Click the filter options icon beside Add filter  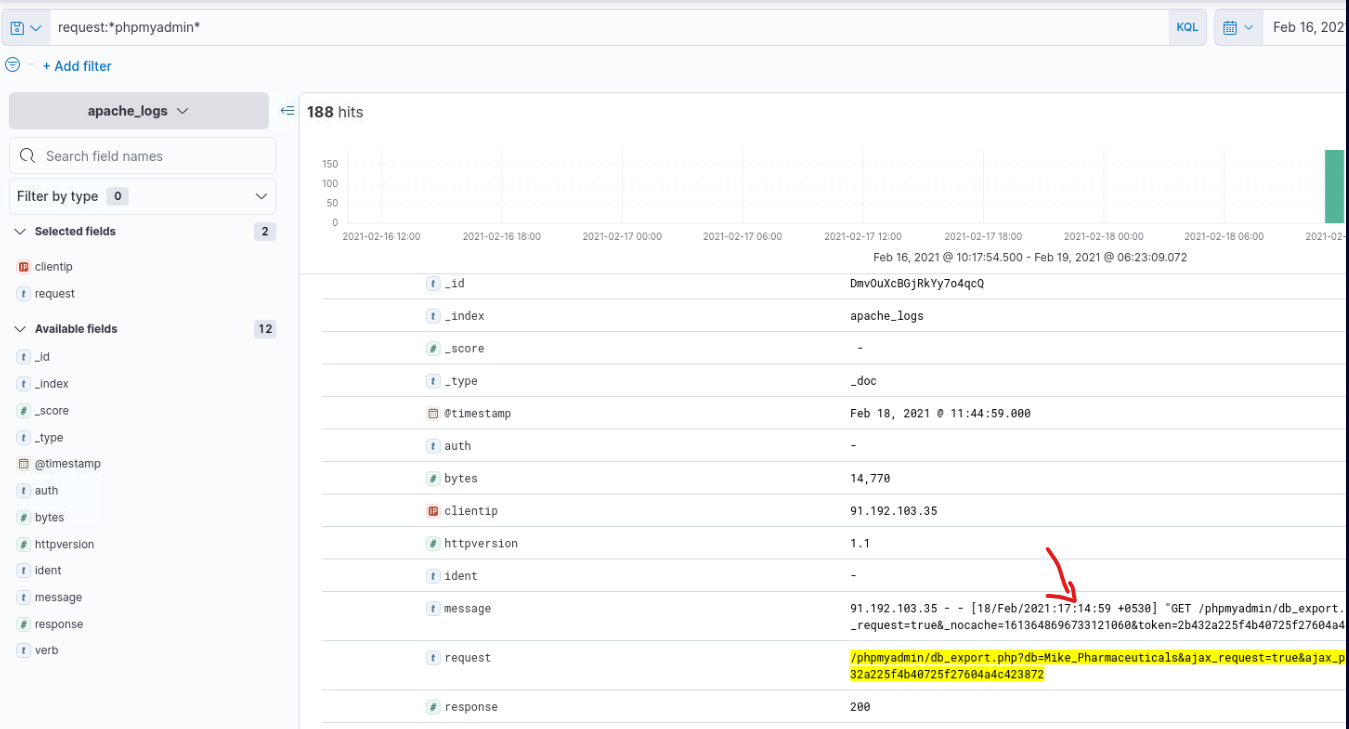pos(13,65)
